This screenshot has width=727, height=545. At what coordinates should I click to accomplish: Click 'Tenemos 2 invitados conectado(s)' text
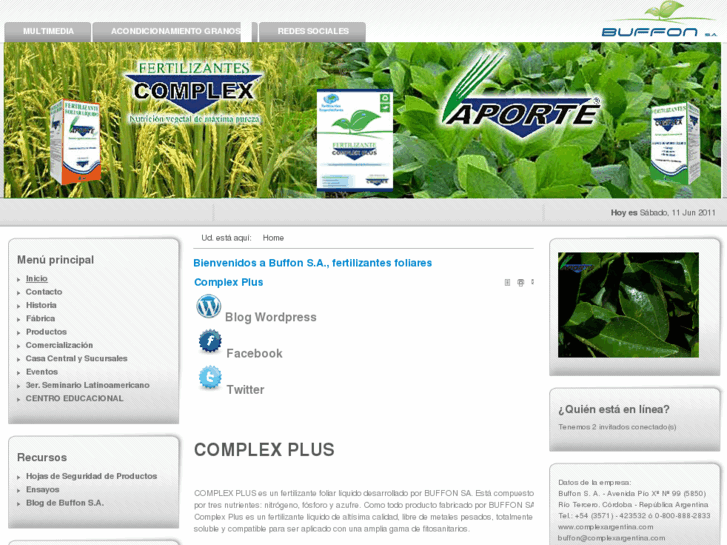617,427
